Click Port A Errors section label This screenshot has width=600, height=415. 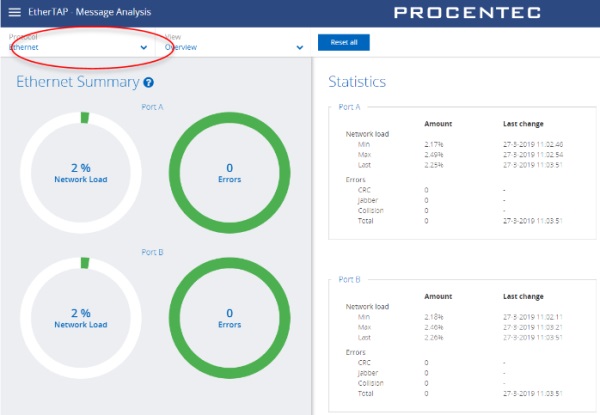pyautogui.click(x=355, y=180)
